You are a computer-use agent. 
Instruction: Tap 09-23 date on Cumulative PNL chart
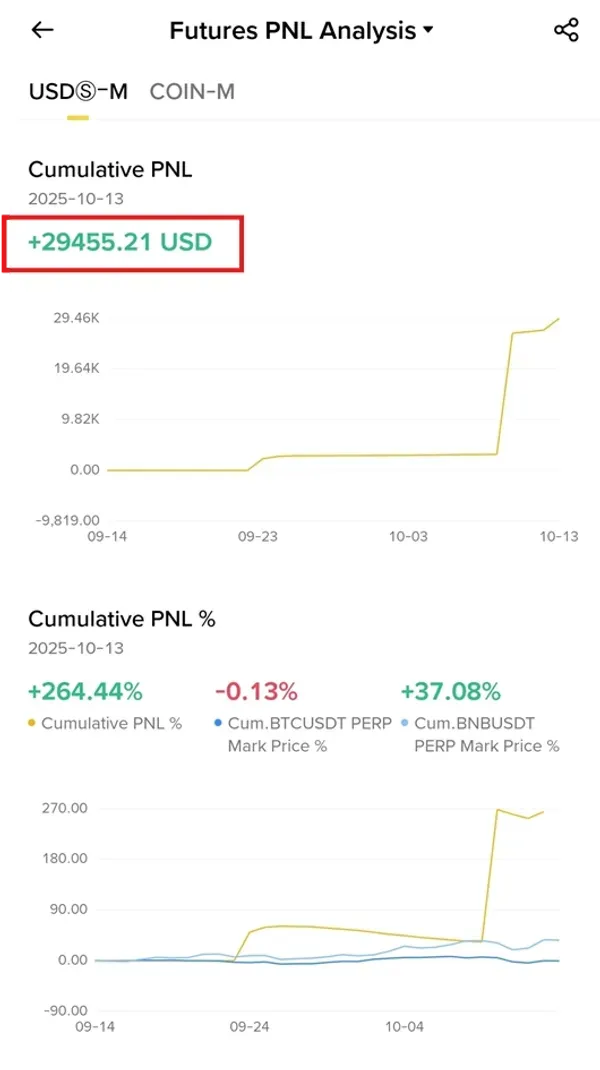pos(257,537)
